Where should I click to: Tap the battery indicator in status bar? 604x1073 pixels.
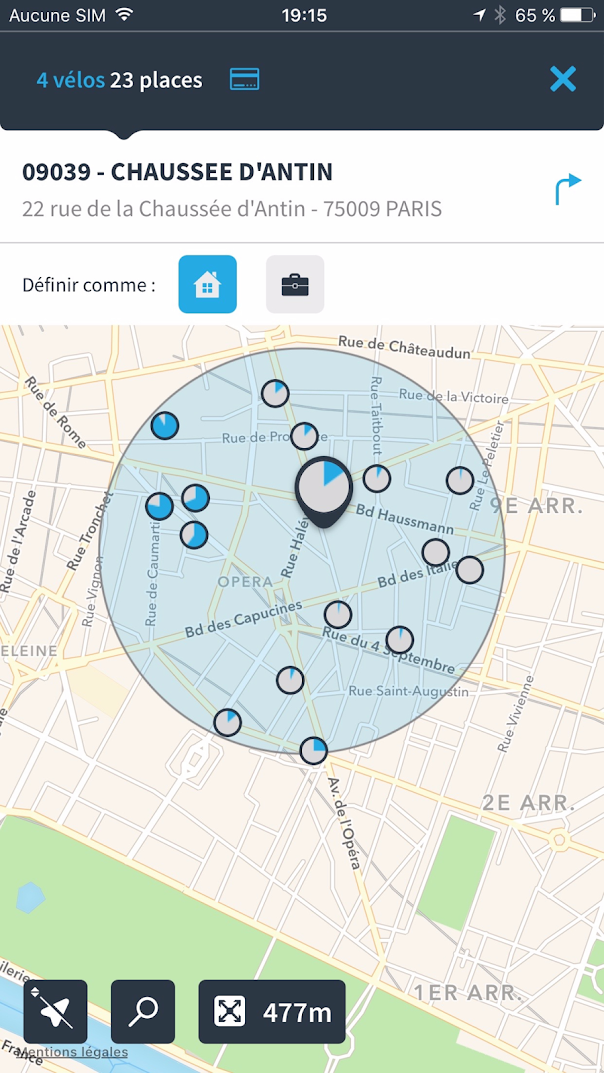point(577,15)
